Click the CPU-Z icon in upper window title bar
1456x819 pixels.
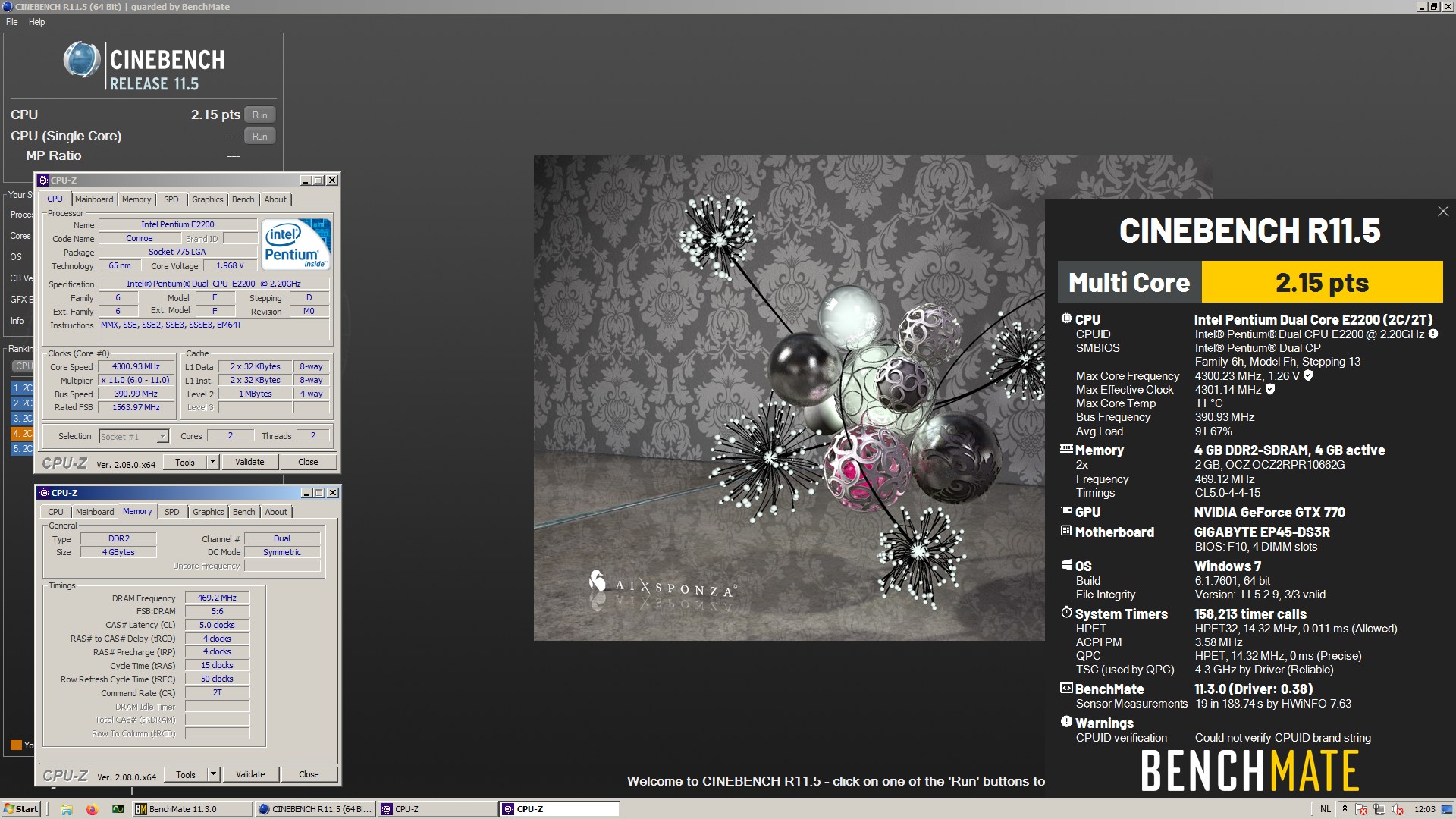click(x=43, y=180)
